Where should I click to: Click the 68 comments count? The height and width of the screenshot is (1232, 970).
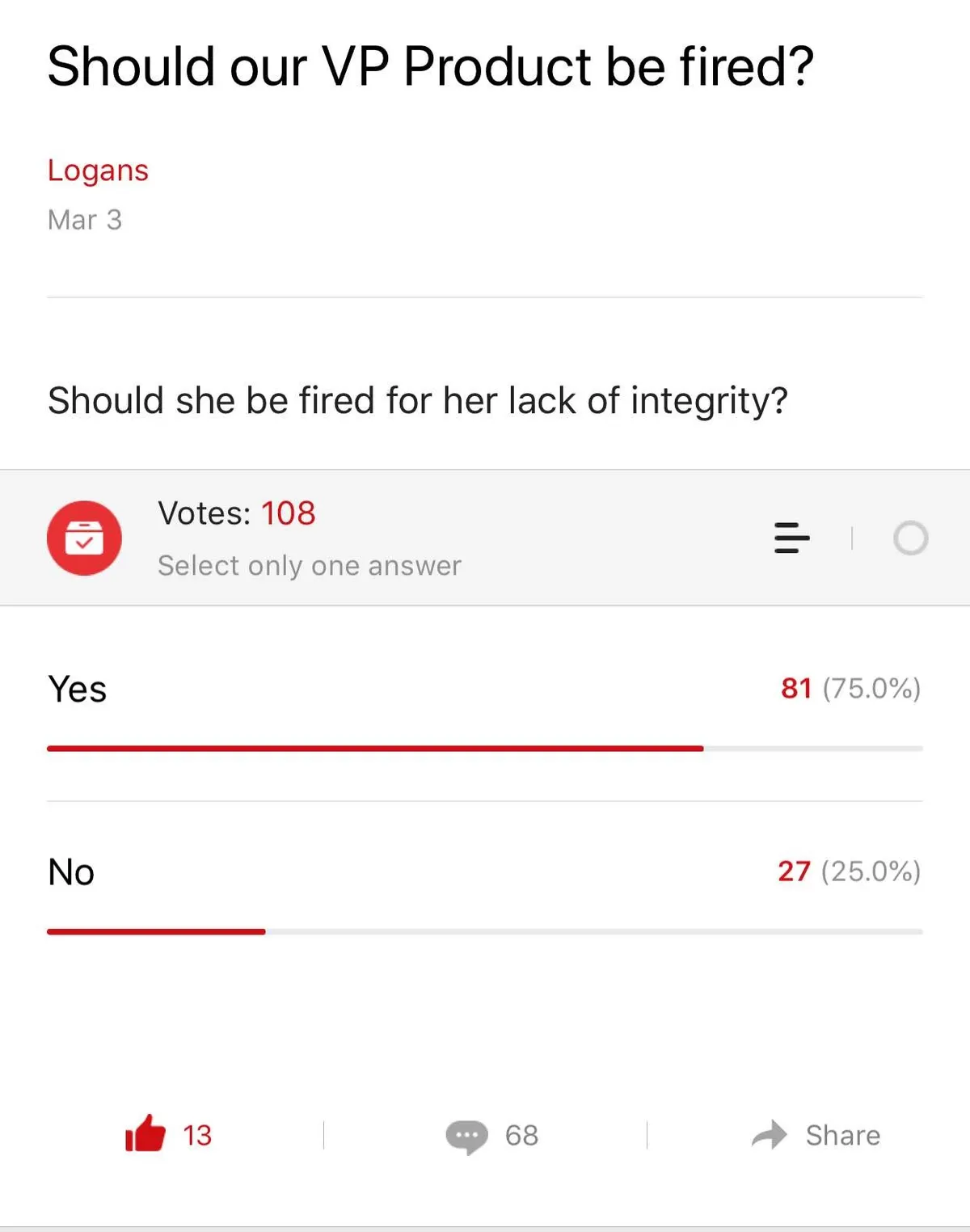(521, 1135)
